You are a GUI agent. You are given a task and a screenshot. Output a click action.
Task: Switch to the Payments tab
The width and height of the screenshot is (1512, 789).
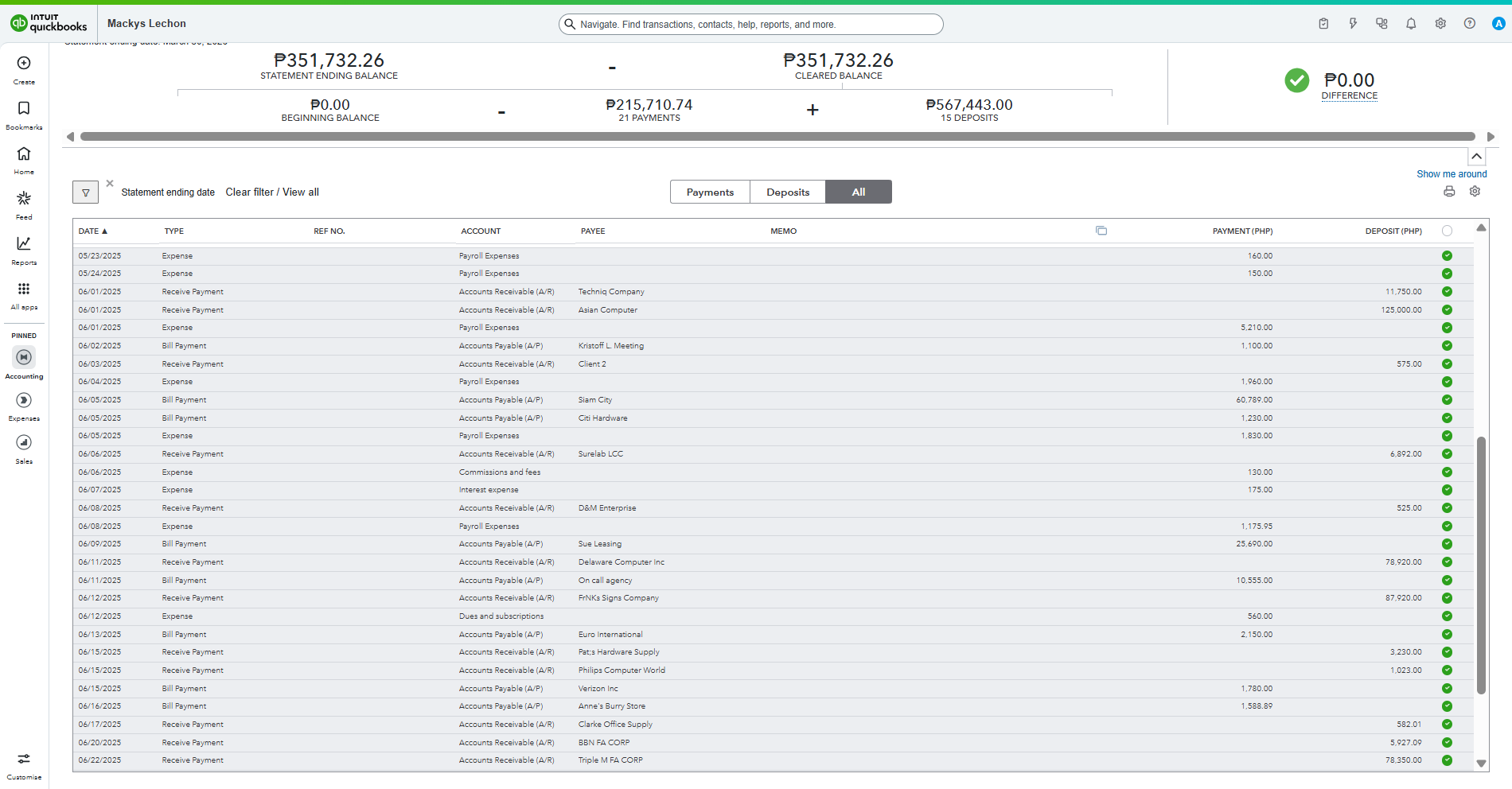[x=710, y=192]
